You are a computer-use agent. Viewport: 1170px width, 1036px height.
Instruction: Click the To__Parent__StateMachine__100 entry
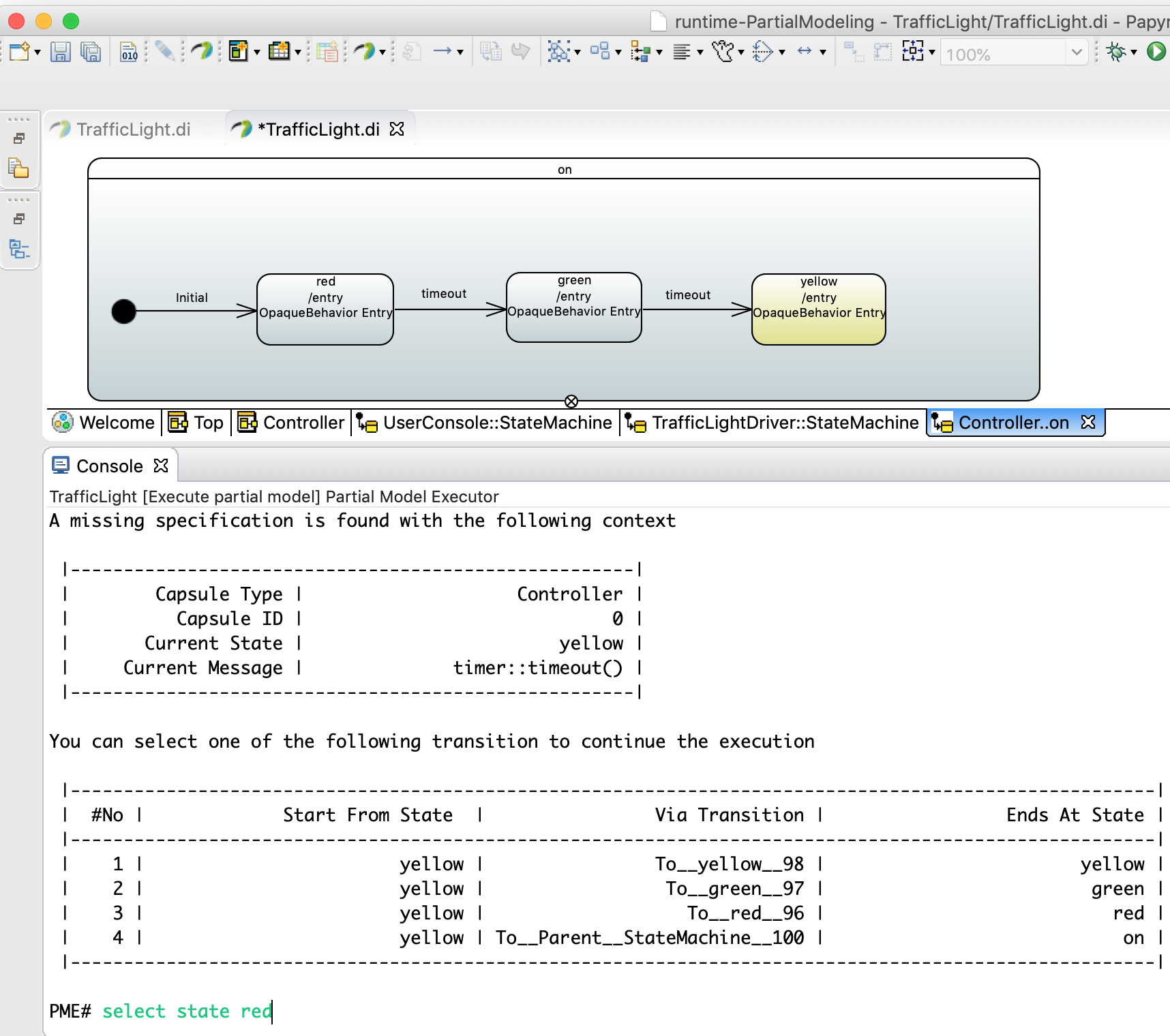(x=650, y=938)
